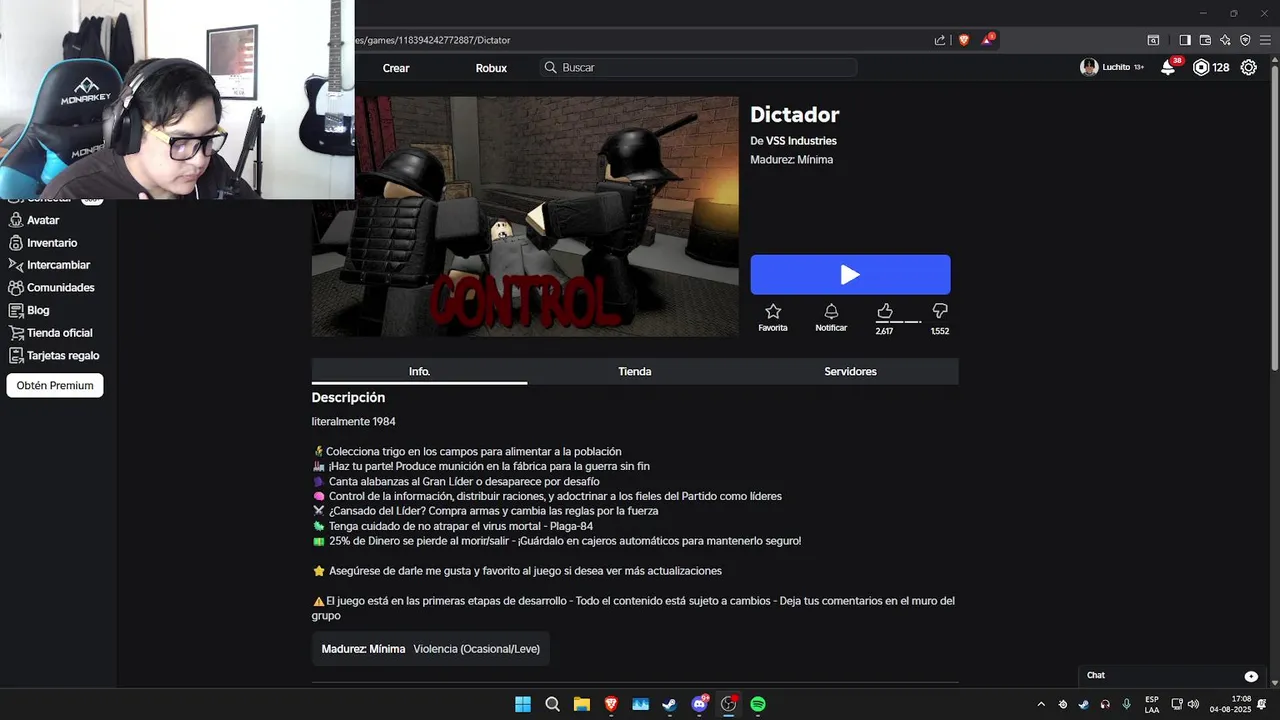Click the Violencia (Ocasional/Leve) label
The height and width of the screenshot is (720, 1280).
[x=476, y=649]
